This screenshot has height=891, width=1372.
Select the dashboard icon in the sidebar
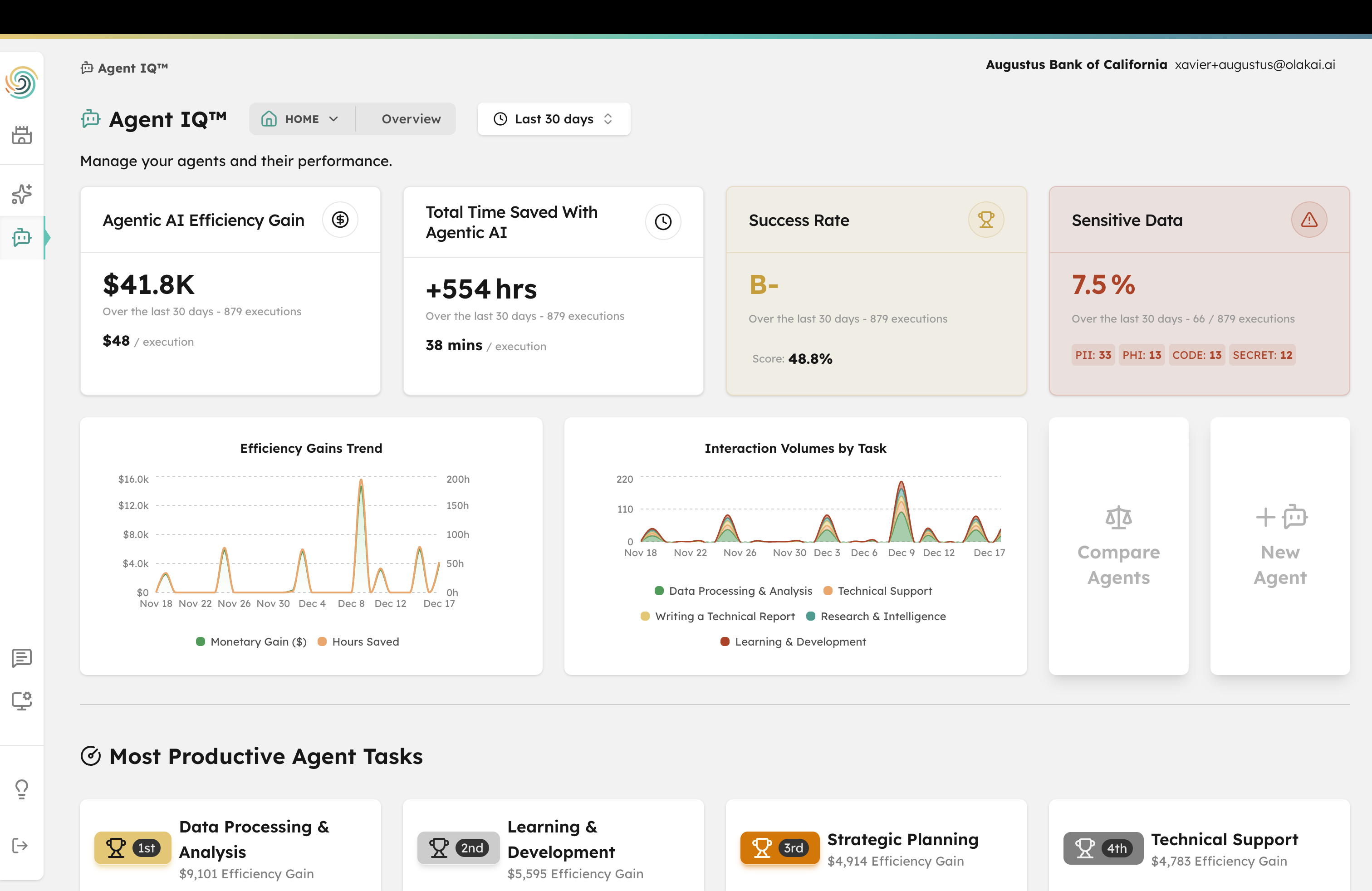click(x=21, y=136)
